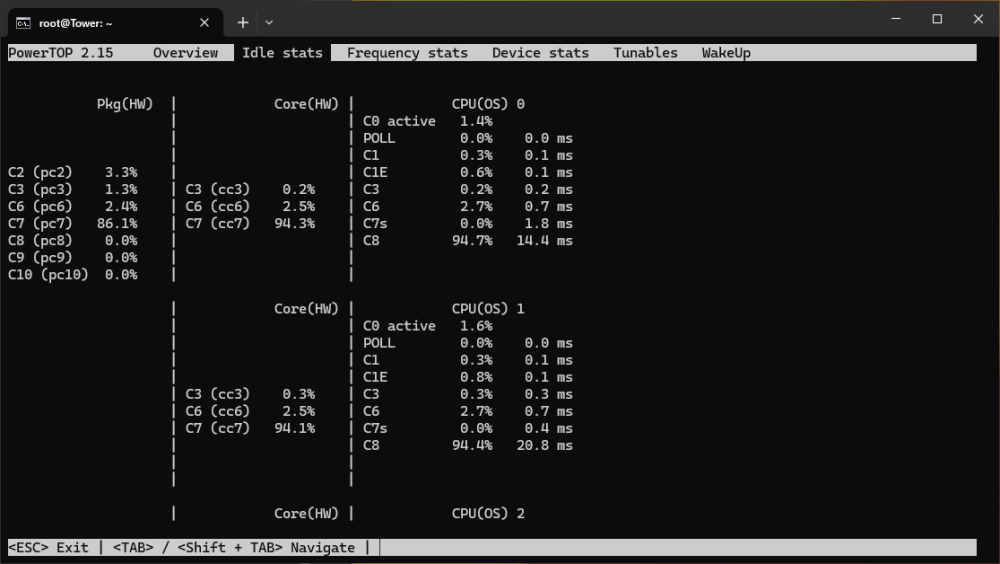This screenshot has width=1000, height=564.
Task: Click the CPU(OS) 1 header
Action: (x=488, y=309)
